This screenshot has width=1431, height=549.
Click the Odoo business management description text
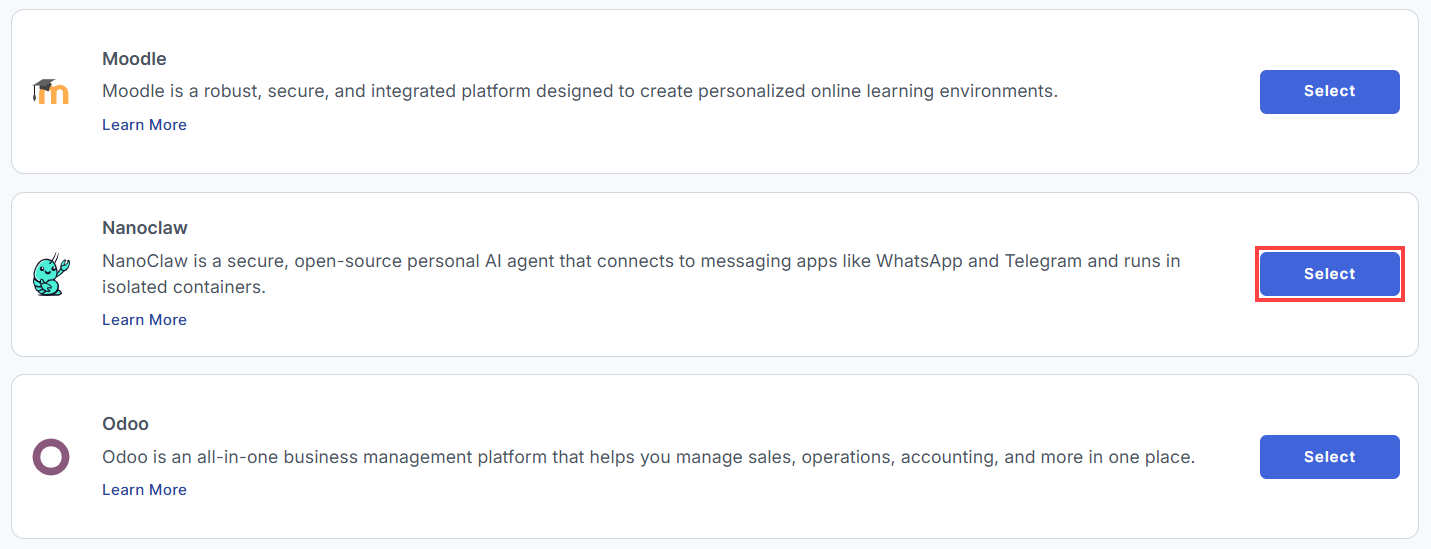click(x=649, y=457)
